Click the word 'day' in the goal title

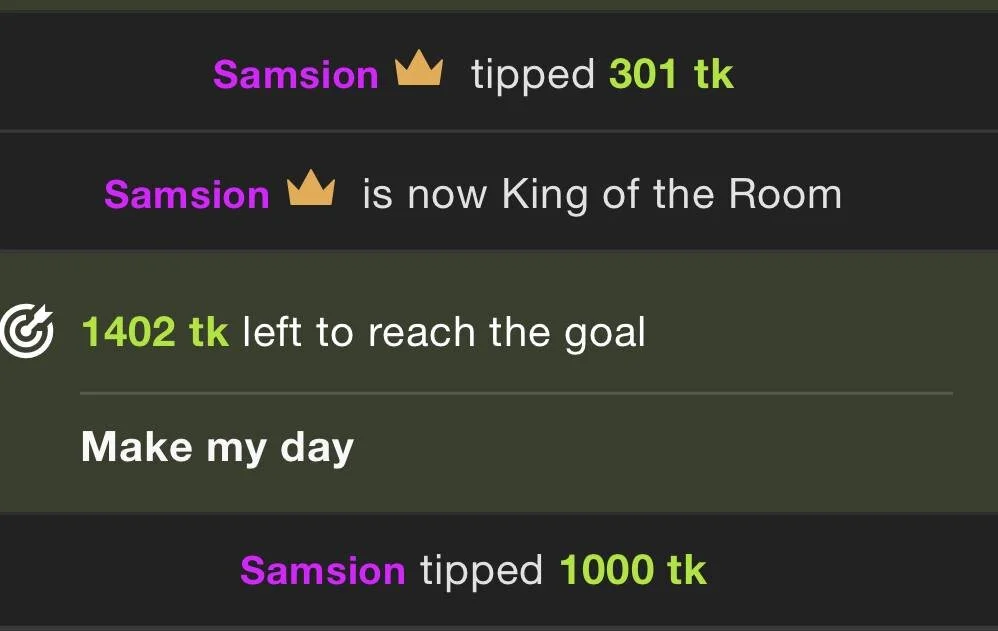click(317, 447)
